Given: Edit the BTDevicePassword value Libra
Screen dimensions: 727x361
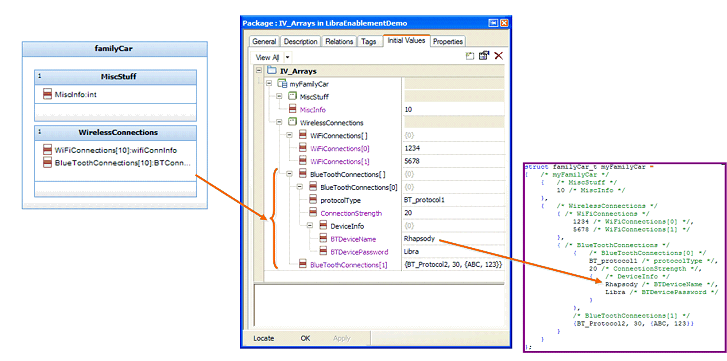Looking at the screenshot, I should (453, 252).
